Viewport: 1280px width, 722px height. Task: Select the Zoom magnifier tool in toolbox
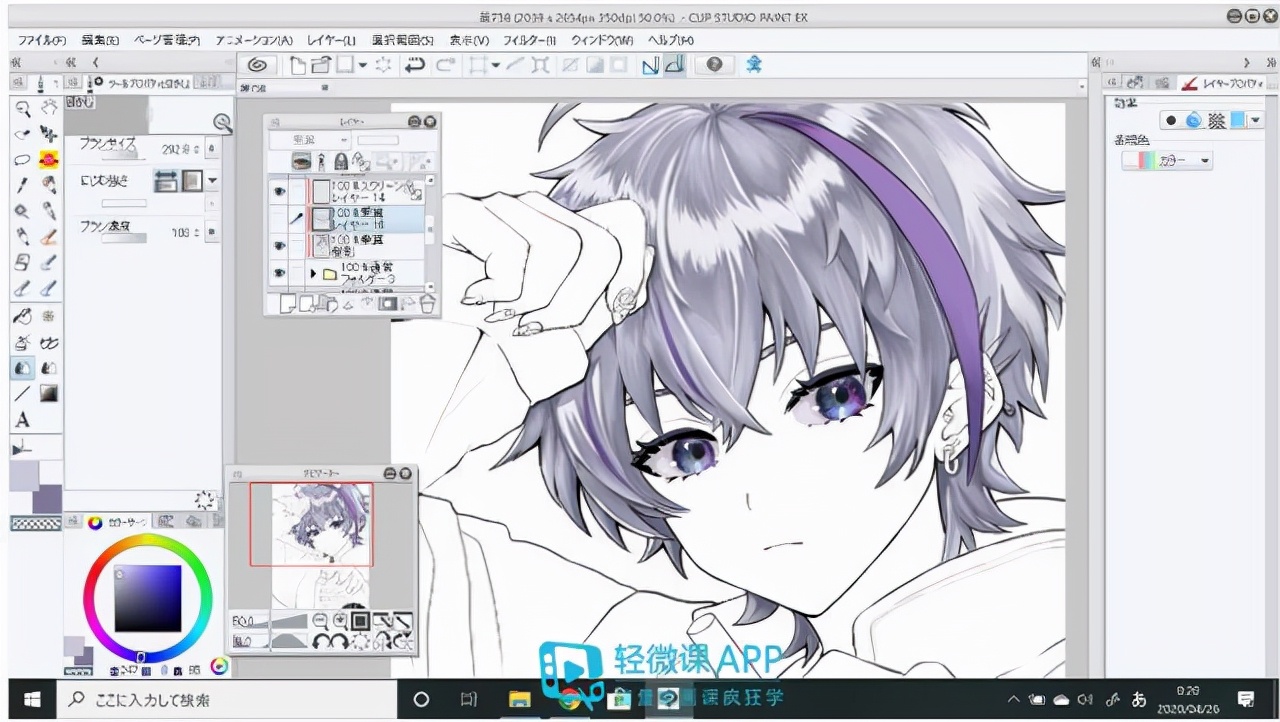[22, 109]
